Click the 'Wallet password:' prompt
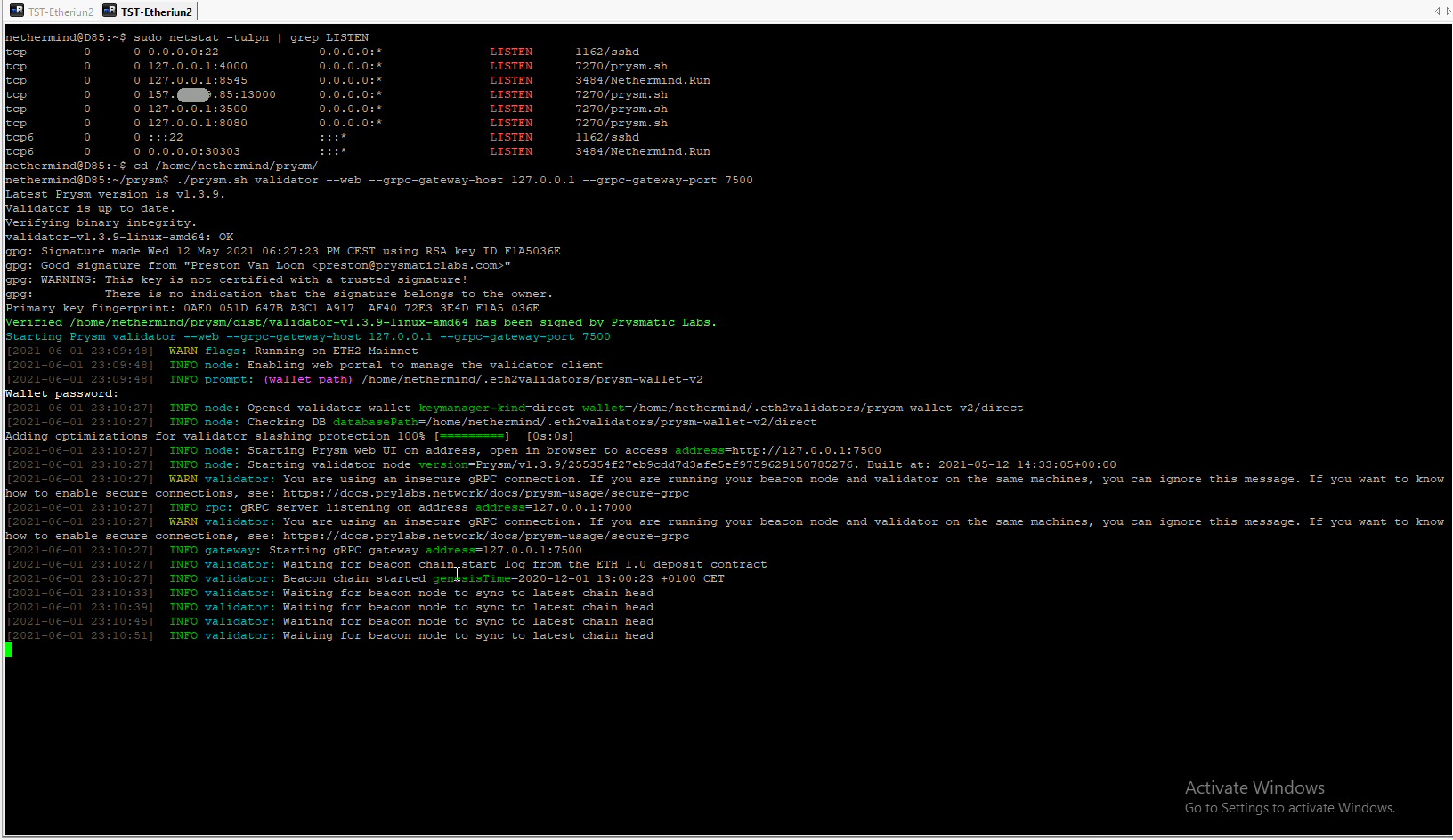This screenshot has height=840, width=1453. click(x=62, y=393)
